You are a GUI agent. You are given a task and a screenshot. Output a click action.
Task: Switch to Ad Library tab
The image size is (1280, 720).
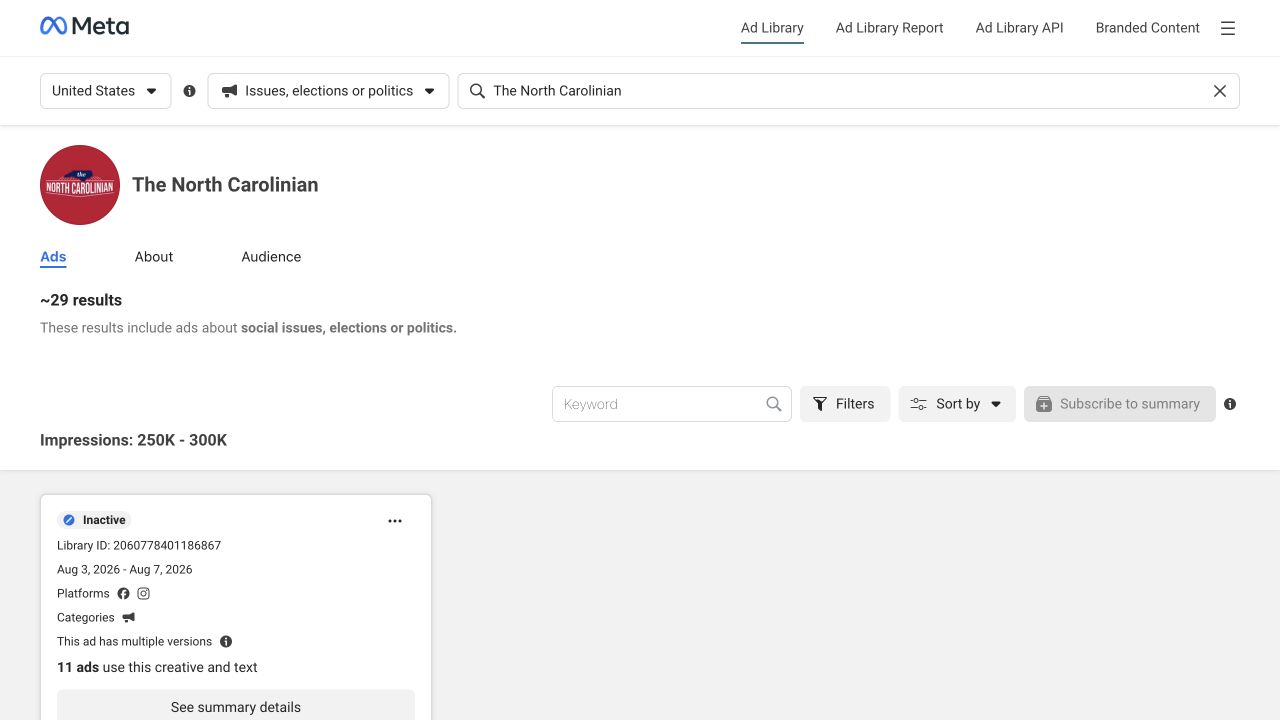(x=772, y=28)
